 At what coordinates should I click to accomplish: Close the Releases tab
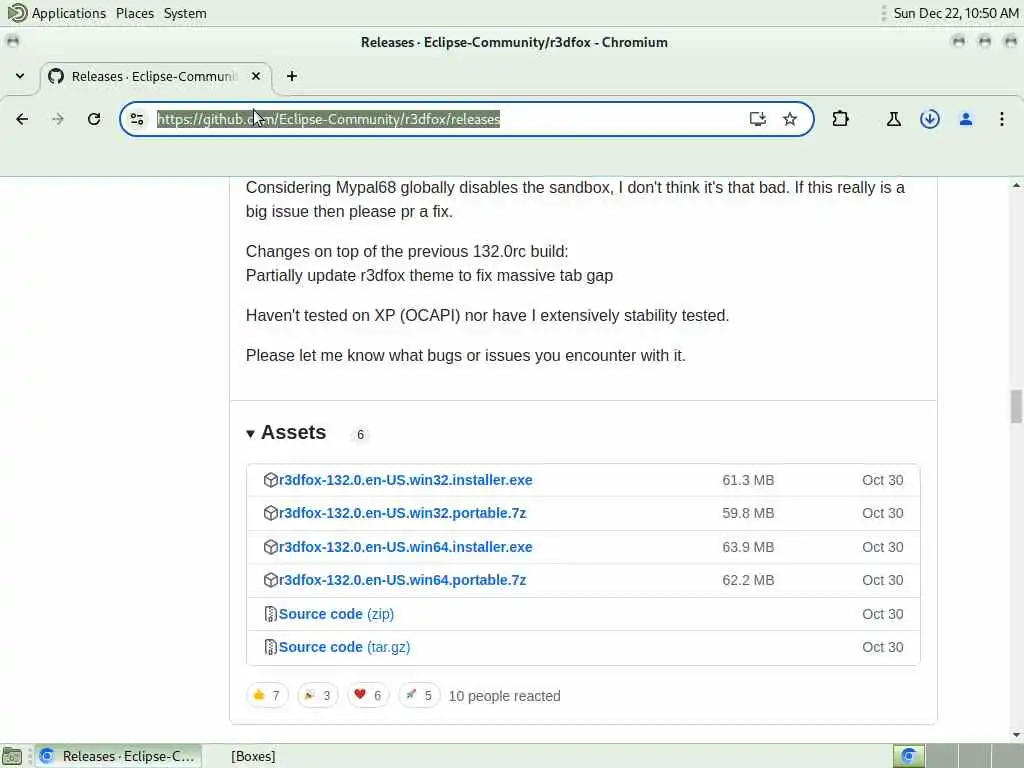pos(256,76)
